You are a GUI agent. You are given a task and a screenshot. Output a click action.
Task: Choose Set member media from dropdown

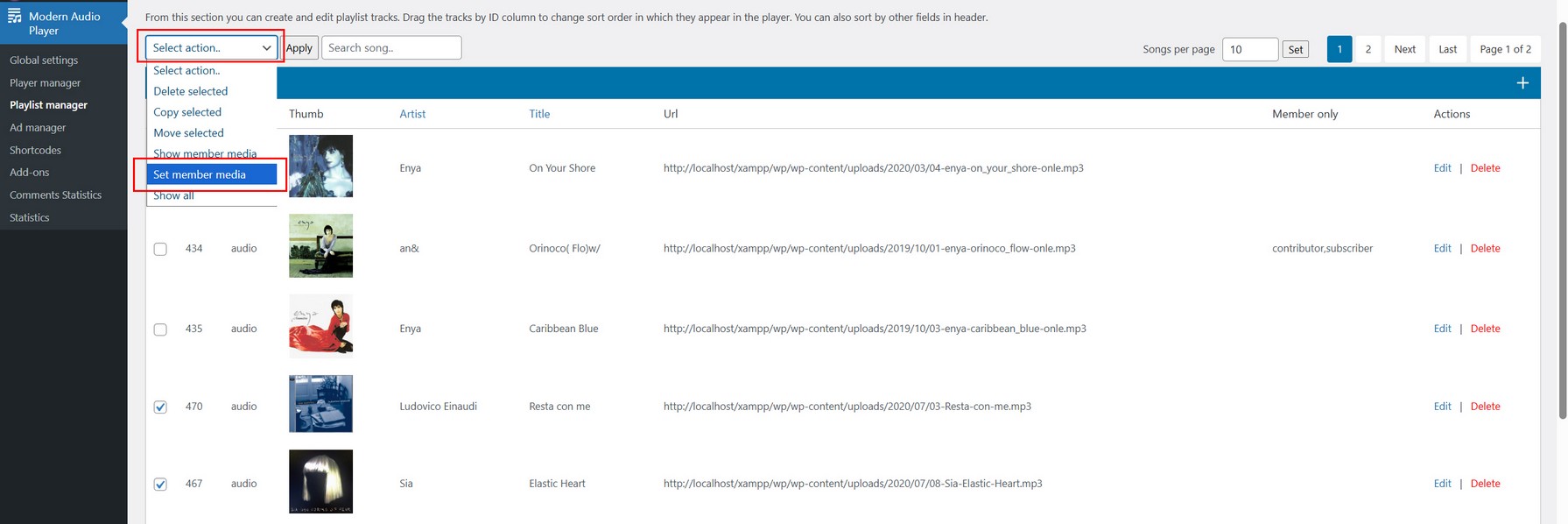click(x=211, y=174)
